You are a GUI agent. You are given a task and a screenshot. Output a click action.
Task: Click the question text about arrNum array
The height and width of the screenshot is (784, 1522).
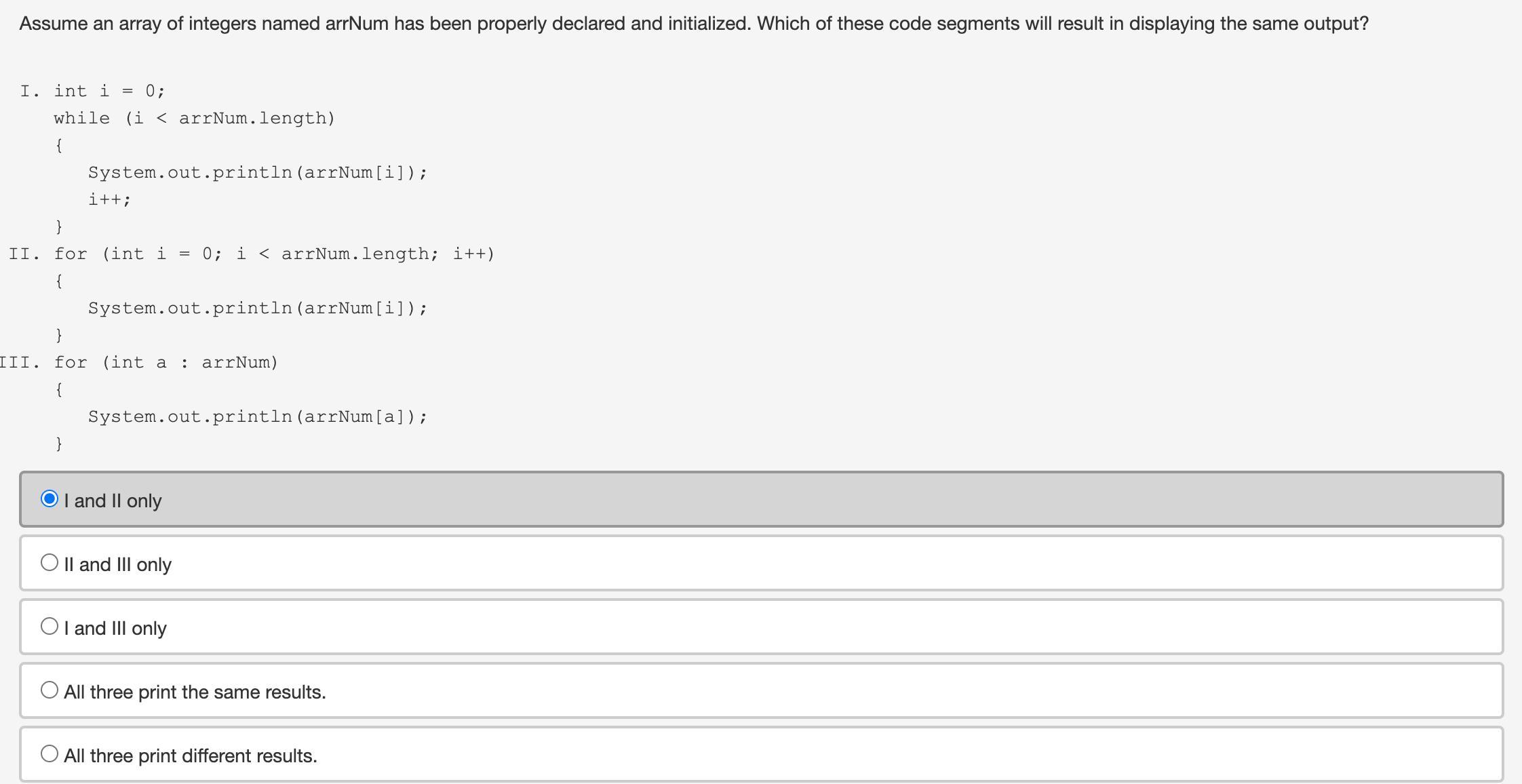point(694,24)
